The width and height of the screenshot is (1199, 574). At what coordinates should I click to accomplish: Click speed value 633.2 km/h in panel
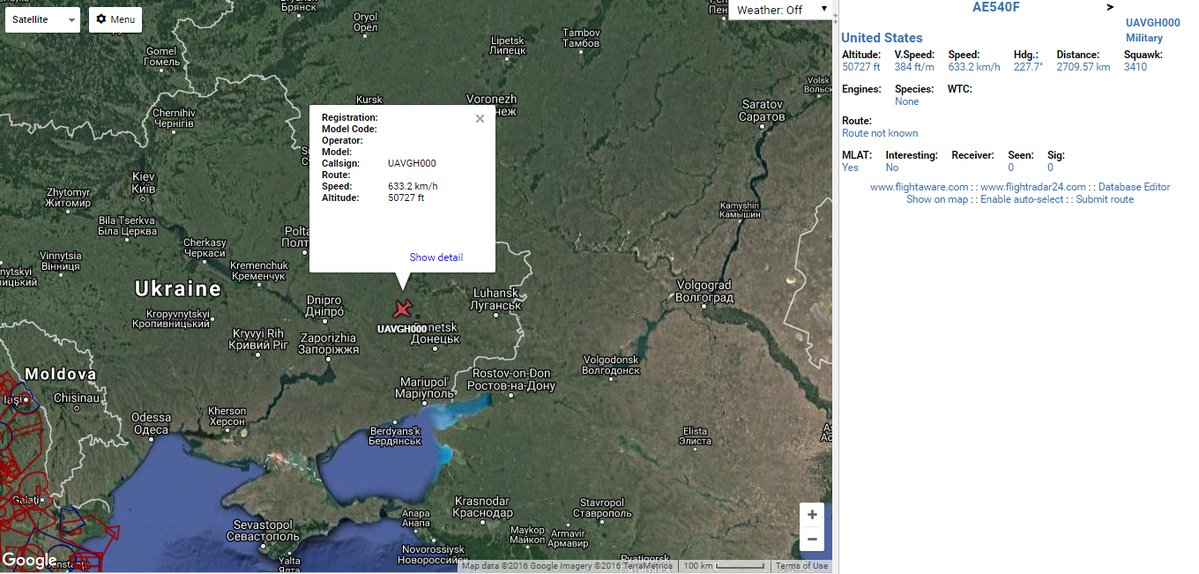pos(974,67)
